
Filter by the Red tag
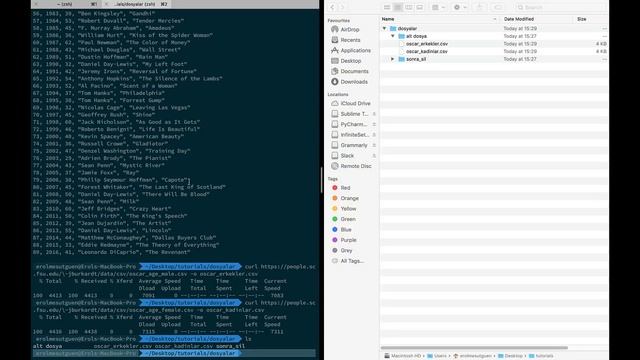coord(341,188)
